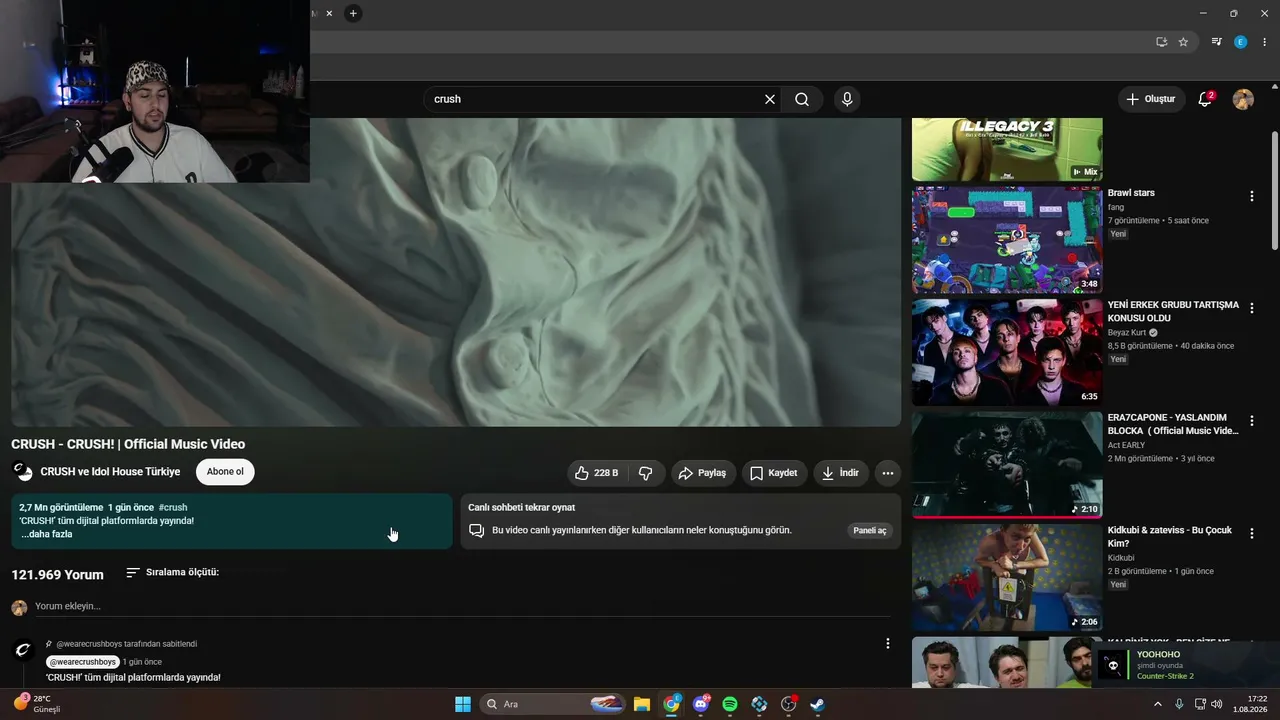The height and width of the screenshot is (720, 1280).
Task: Focus the Yorum ekleyin comment field
Action: [x=462, y=606]
